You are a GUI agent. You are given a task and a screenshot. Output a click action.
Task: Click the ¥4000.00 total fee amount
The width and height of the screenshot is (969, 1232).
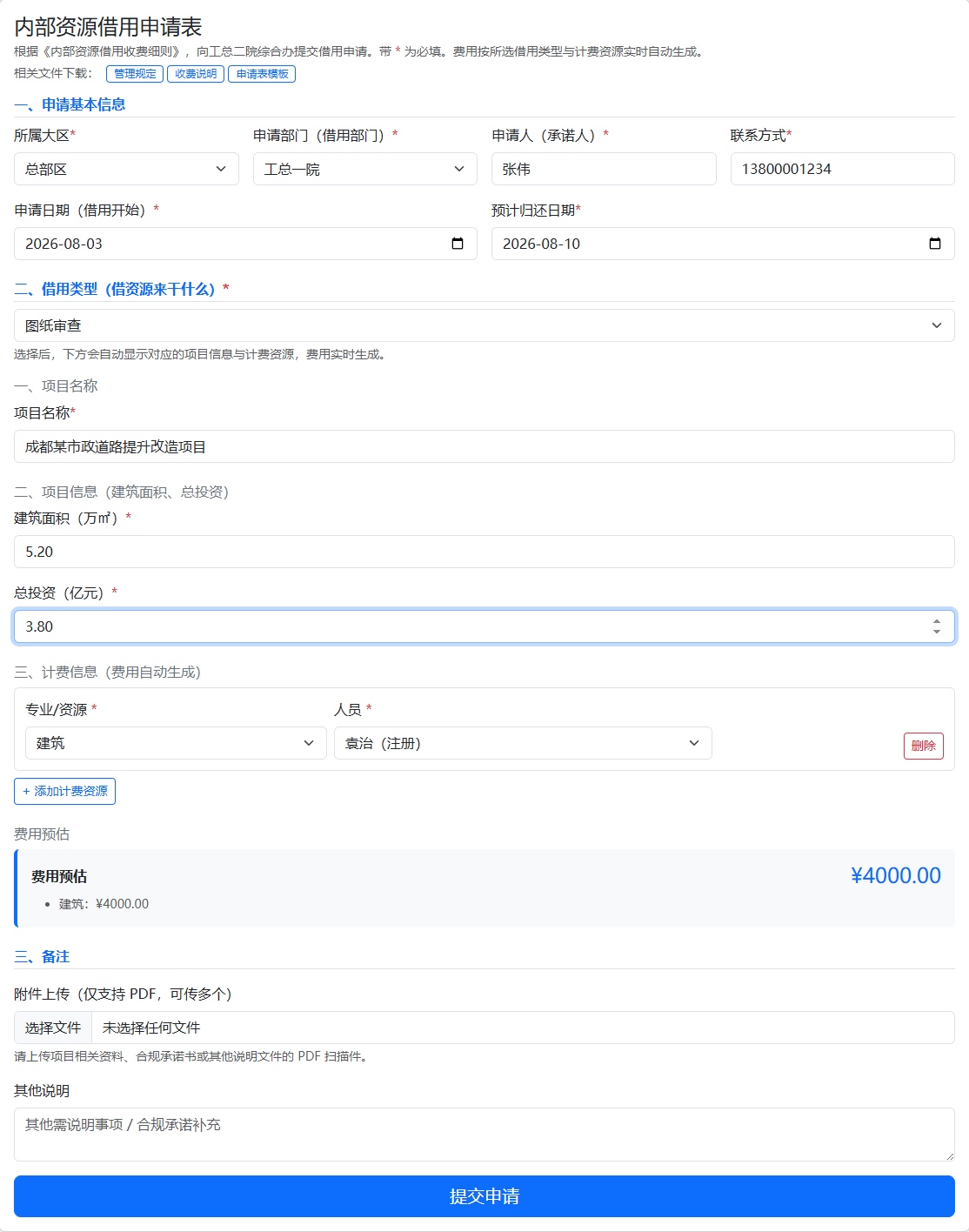pyautogui.click(x=896, y=875)
